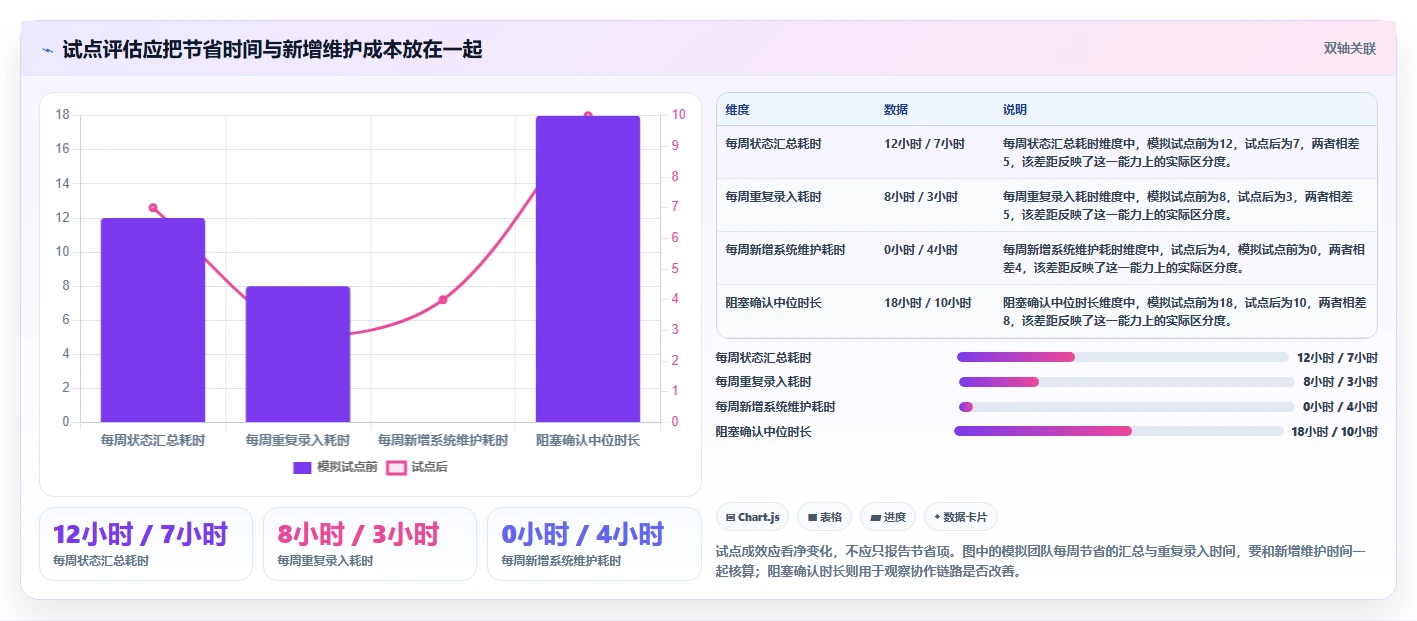Click the pink 试点后 legend swatch
The image size is (1417, 621).
point(397,467)
